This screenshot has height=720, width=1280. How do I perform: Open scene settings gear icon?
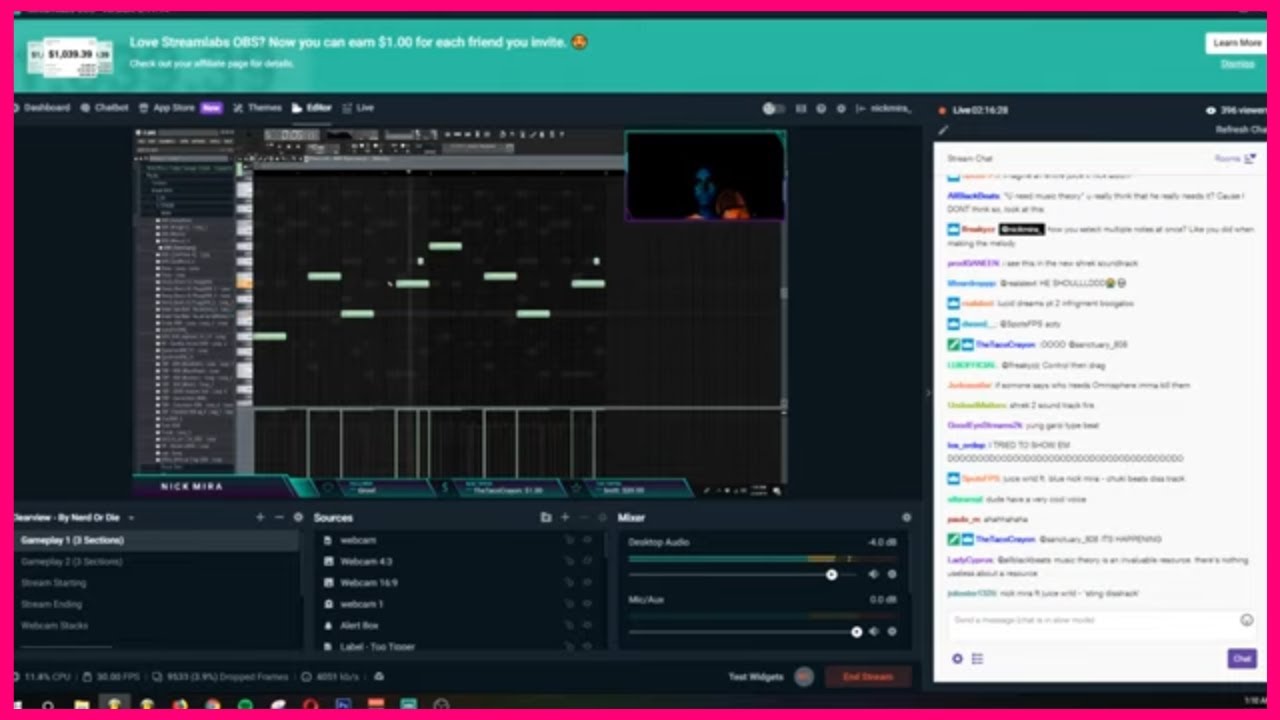298,517
